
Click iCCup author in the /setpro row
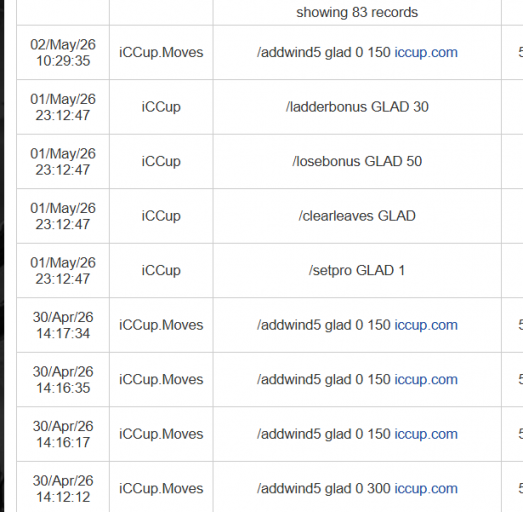161,271
